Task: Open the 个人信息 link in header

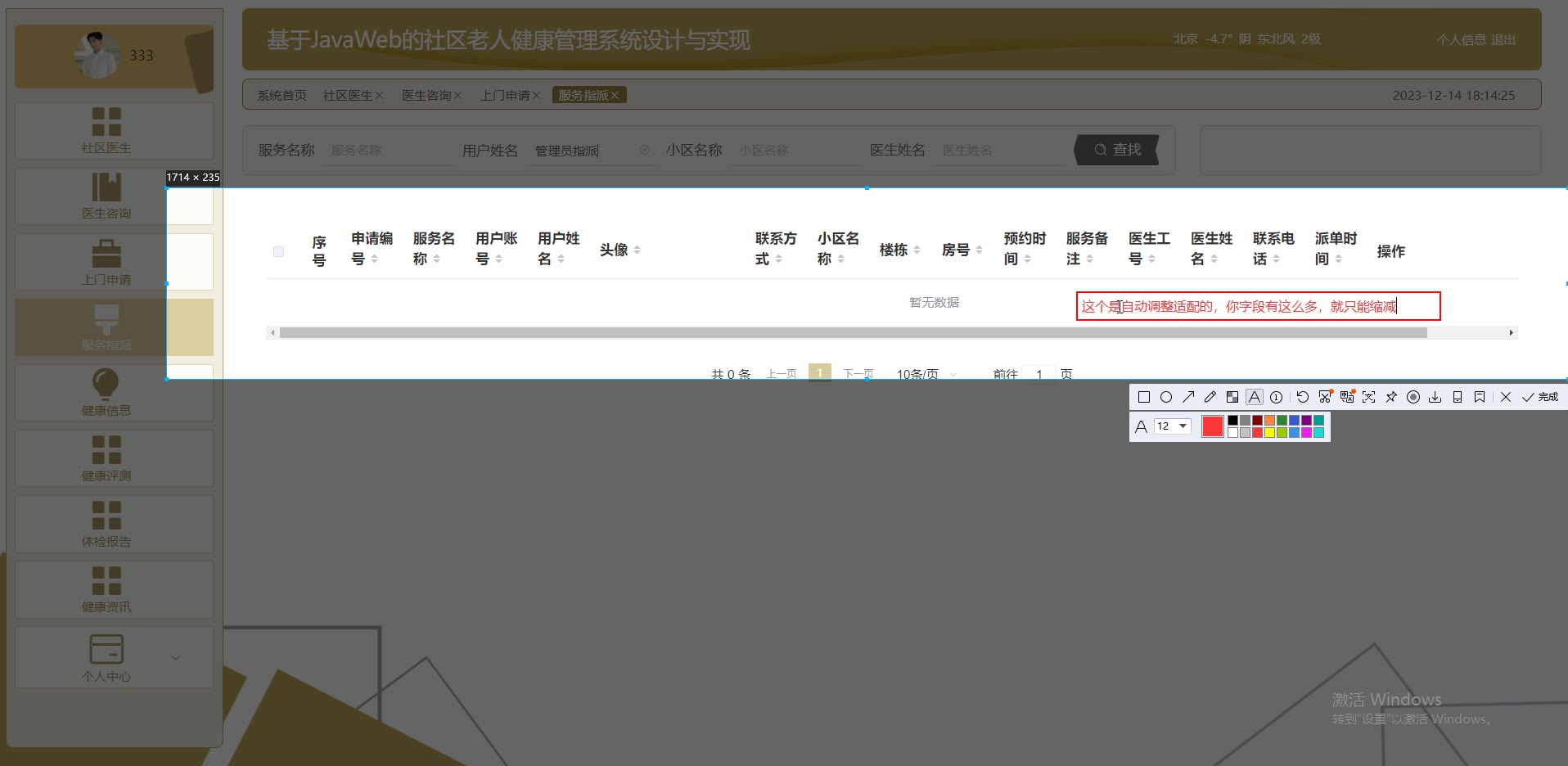Action: [x=1462, y=39]
